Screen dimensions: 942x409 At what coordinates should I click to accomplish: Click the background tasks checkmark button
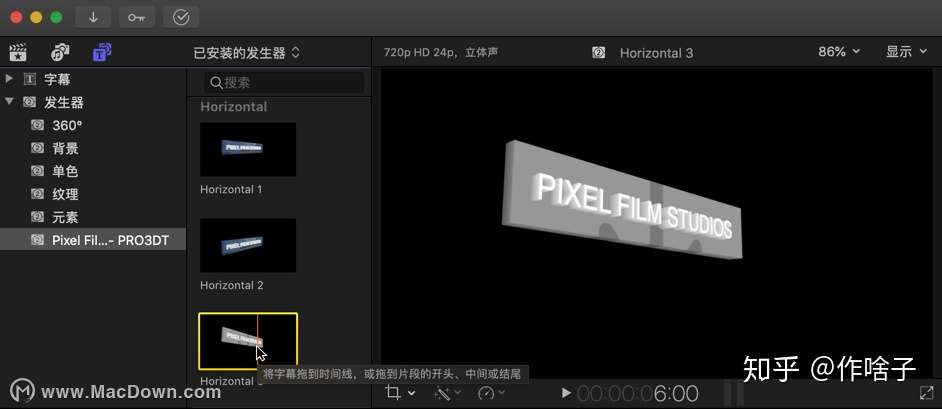(x=181, y=17)
